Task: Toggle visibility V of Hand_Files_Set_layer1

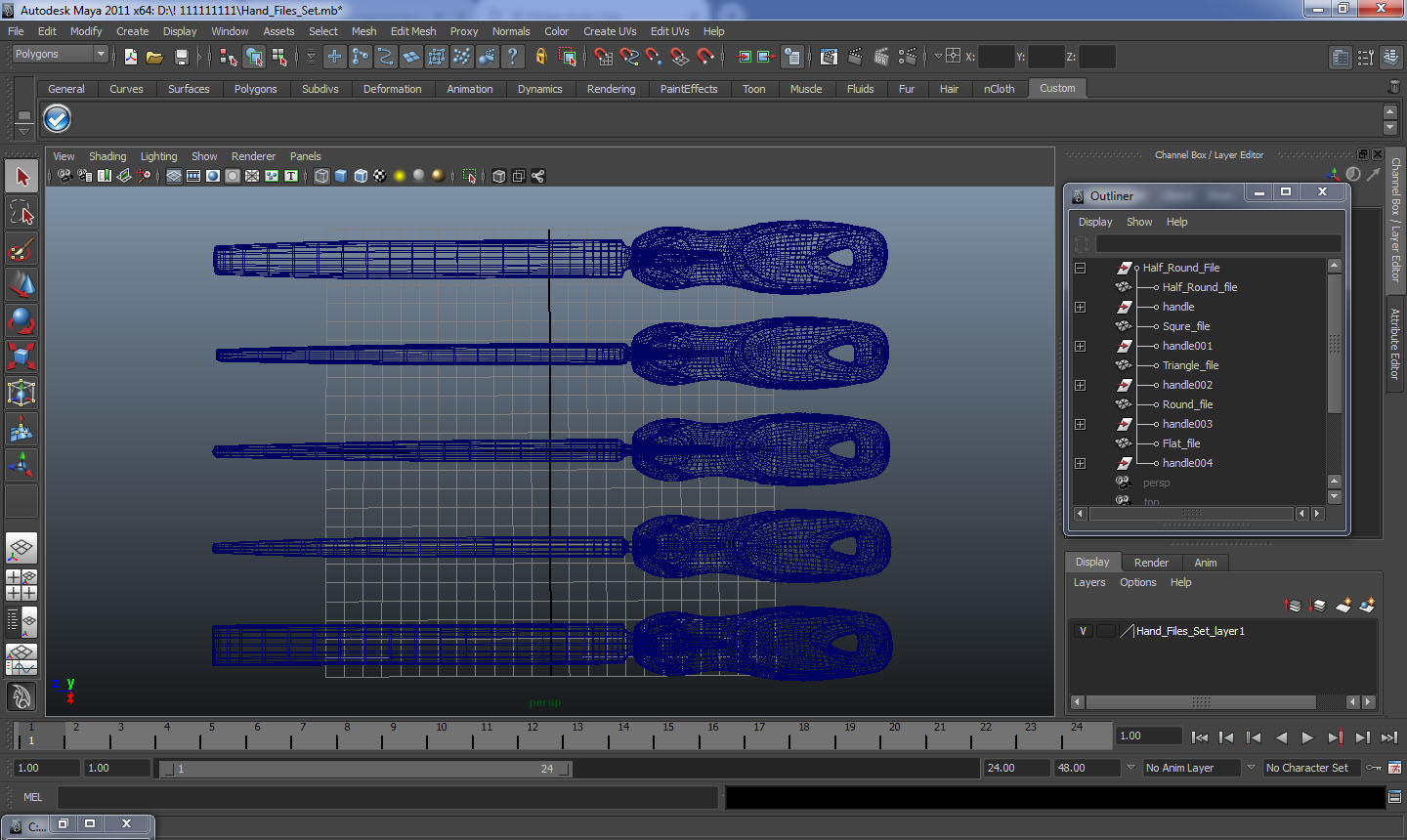Action: (1083, 631)
